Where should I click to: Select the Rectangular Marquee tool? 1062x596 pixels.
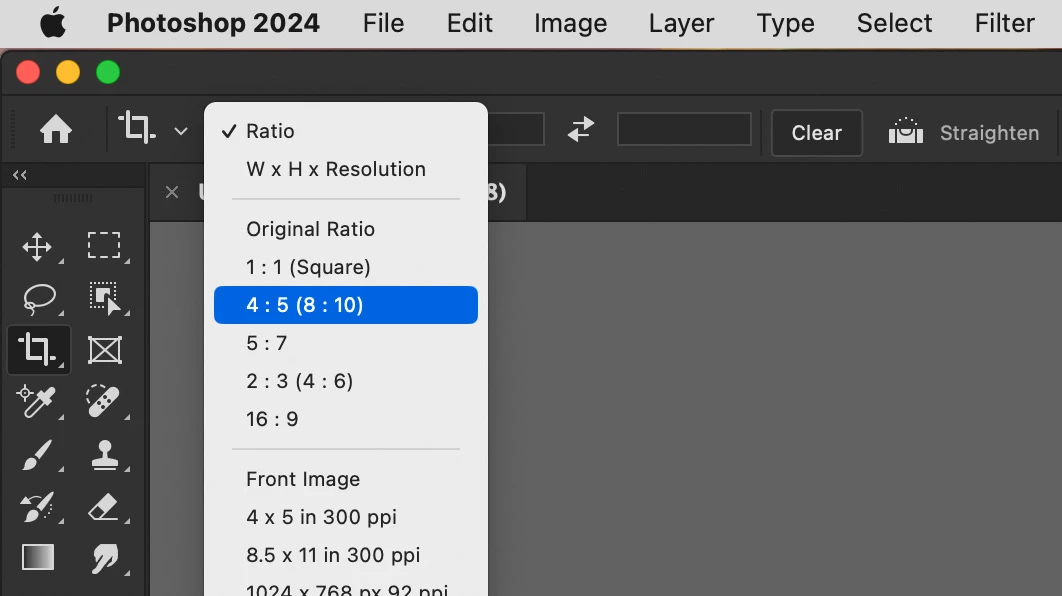[x=104, y=245]
